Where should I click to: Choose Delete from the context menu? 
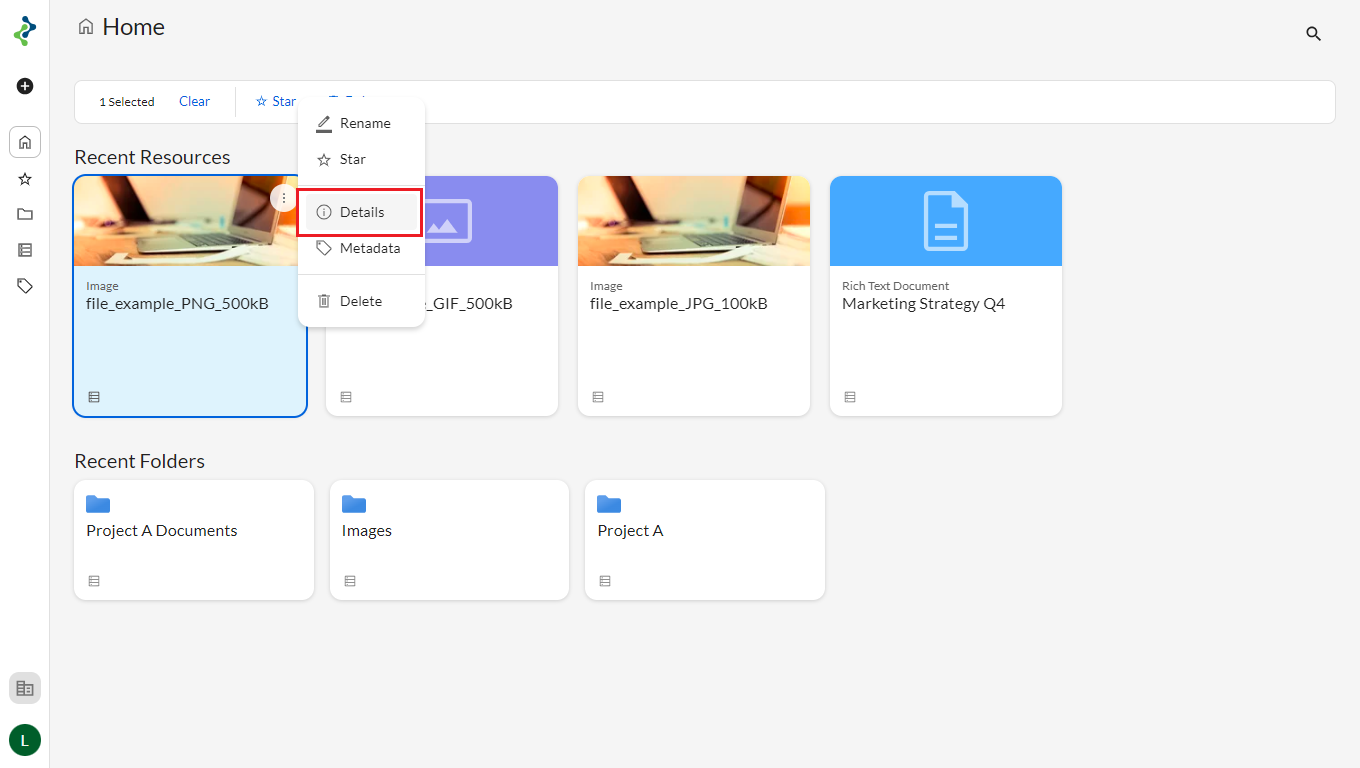click(360, 301)
